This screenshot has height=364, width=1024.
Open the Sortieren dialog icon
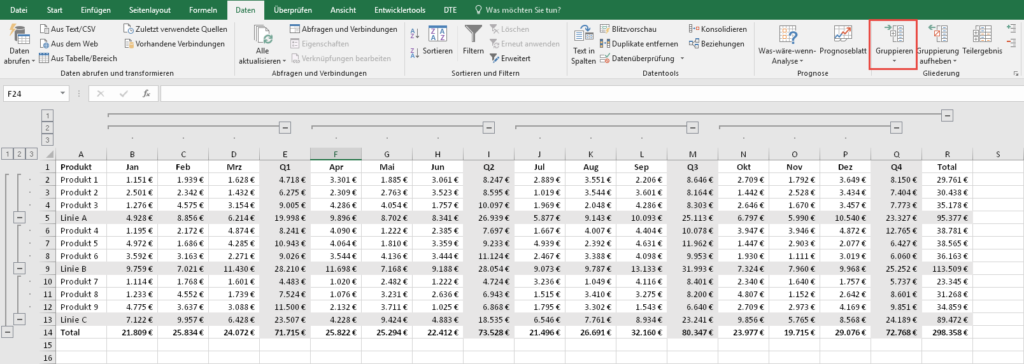[437, 35]
